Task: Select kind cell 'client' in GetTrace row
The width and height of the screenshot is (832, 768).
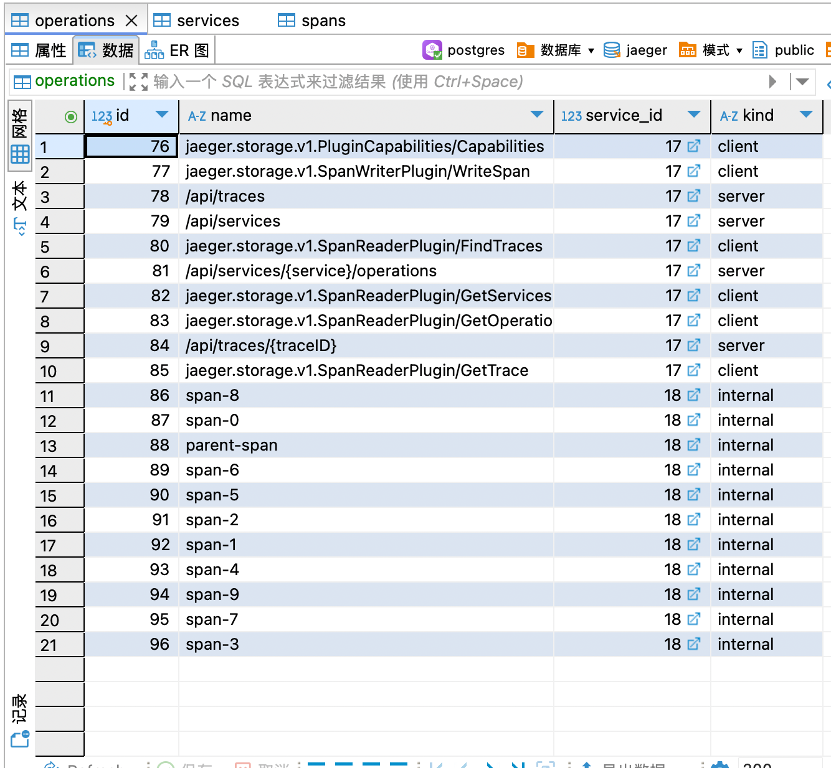Action: (x=767, y=370)
